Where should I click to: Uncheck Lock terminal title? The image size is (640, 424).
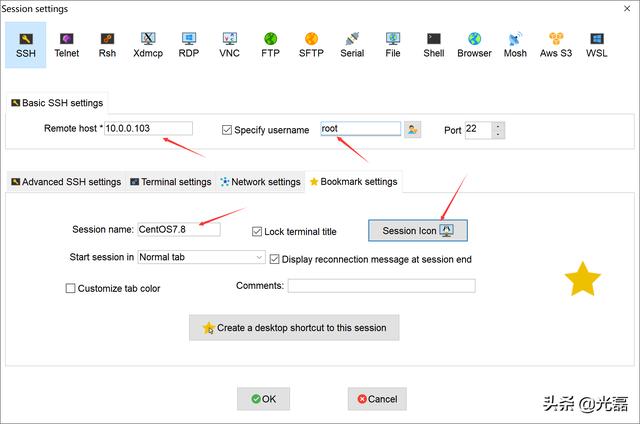pos(257,232)
